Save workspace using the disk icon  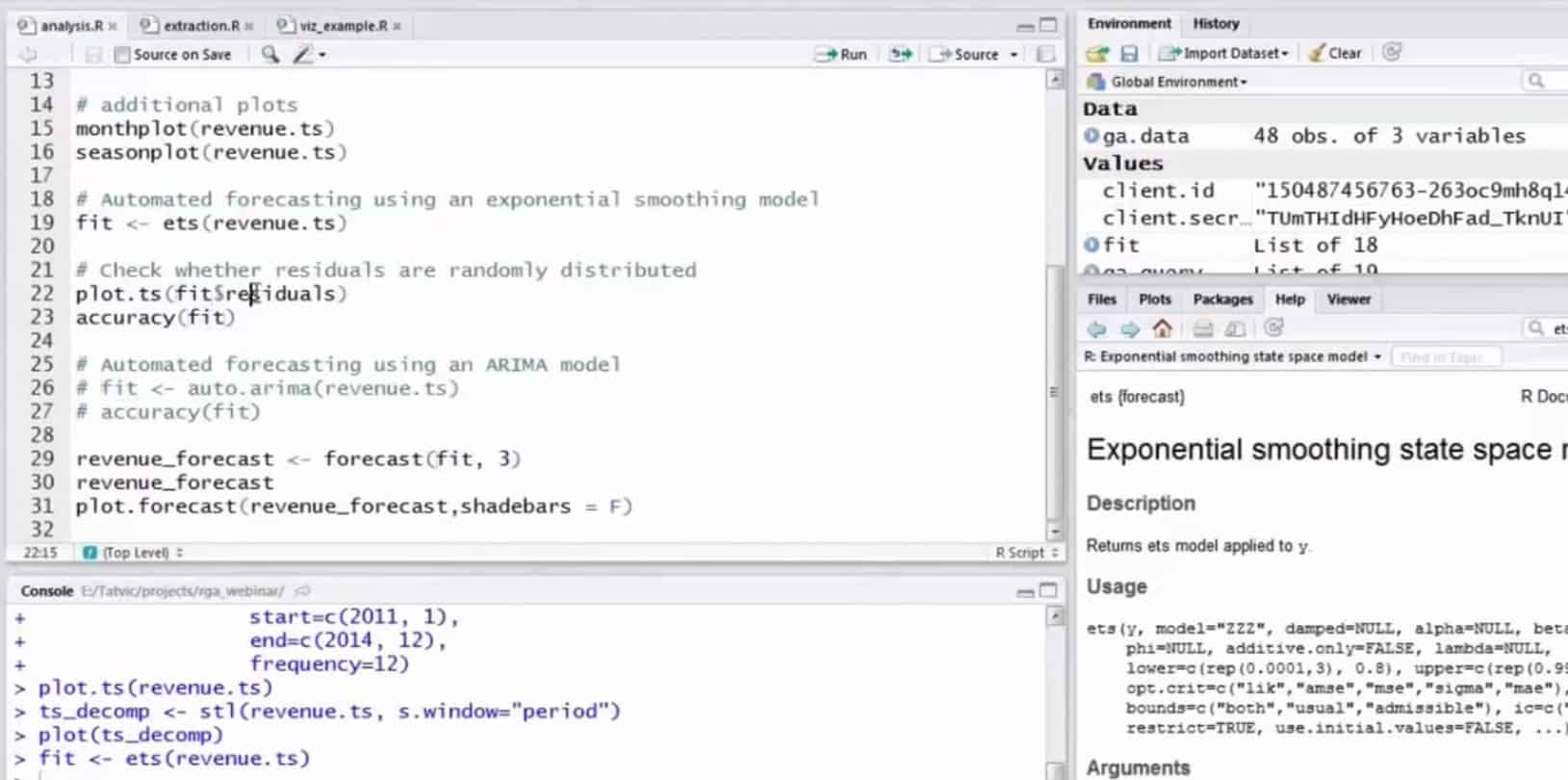coord(1129,54)
